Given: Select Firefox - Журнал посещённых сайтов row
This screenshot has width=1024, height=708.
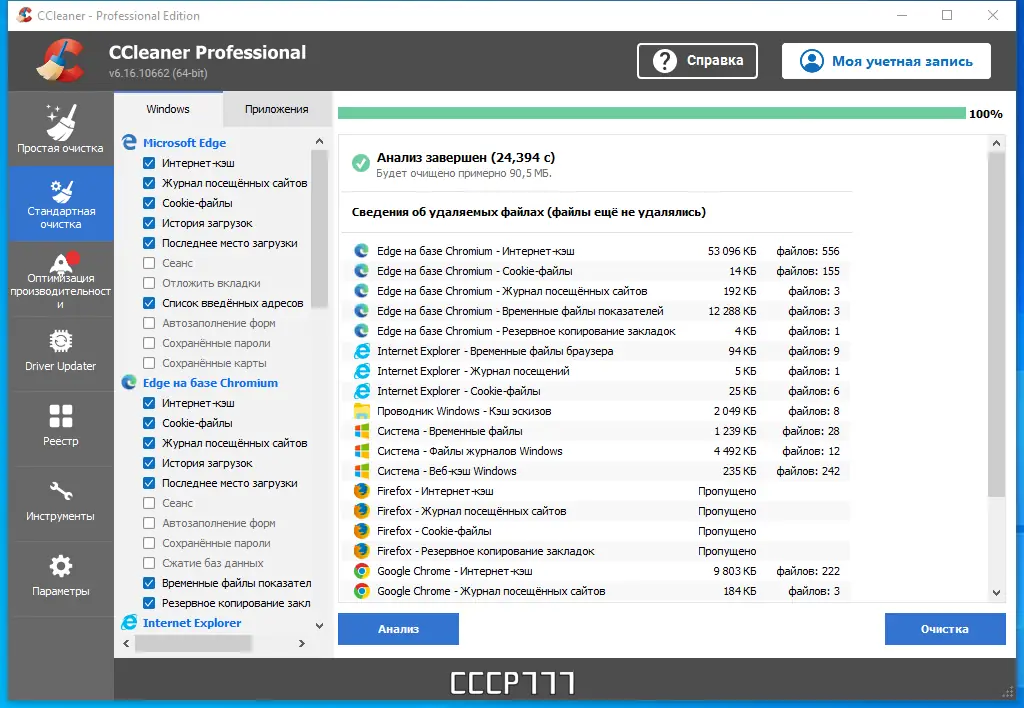Looking at the screenshot, I should (x=596, y=511).
